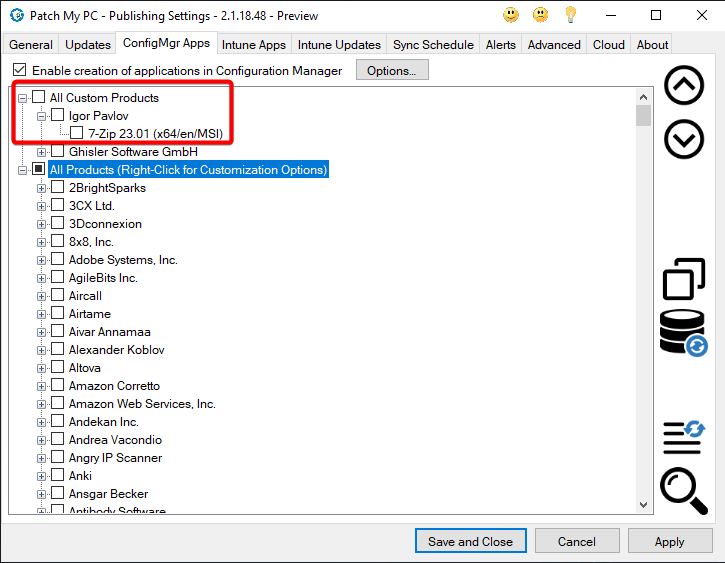The image size is (725, 563).
Task: Toggle Enable creation of applications checkbox
Action: point(20,71)
